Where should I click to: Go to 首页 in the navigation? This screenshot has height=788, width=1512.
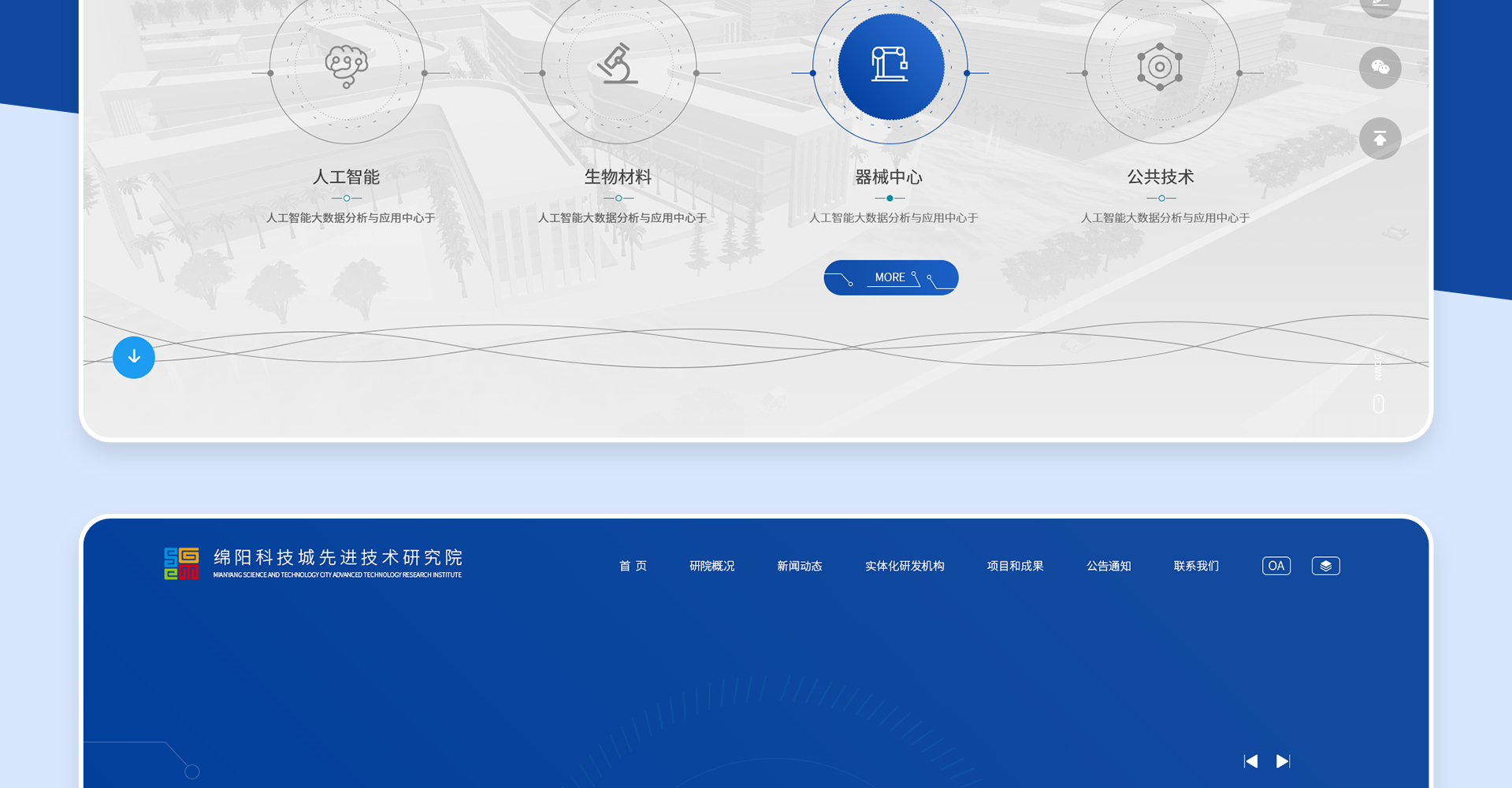pyautogui.click(x=633, y=566)
